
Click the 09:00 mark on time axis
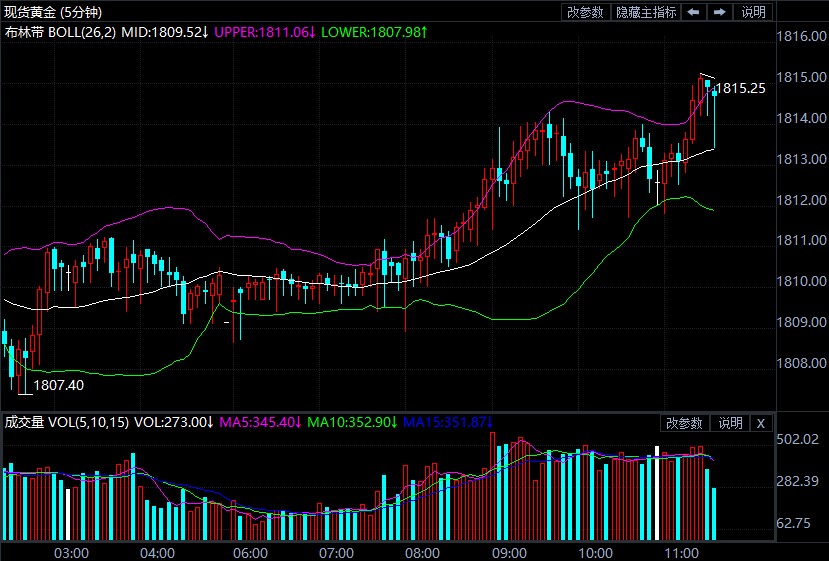pyautogui.click(x=510, y=552)
